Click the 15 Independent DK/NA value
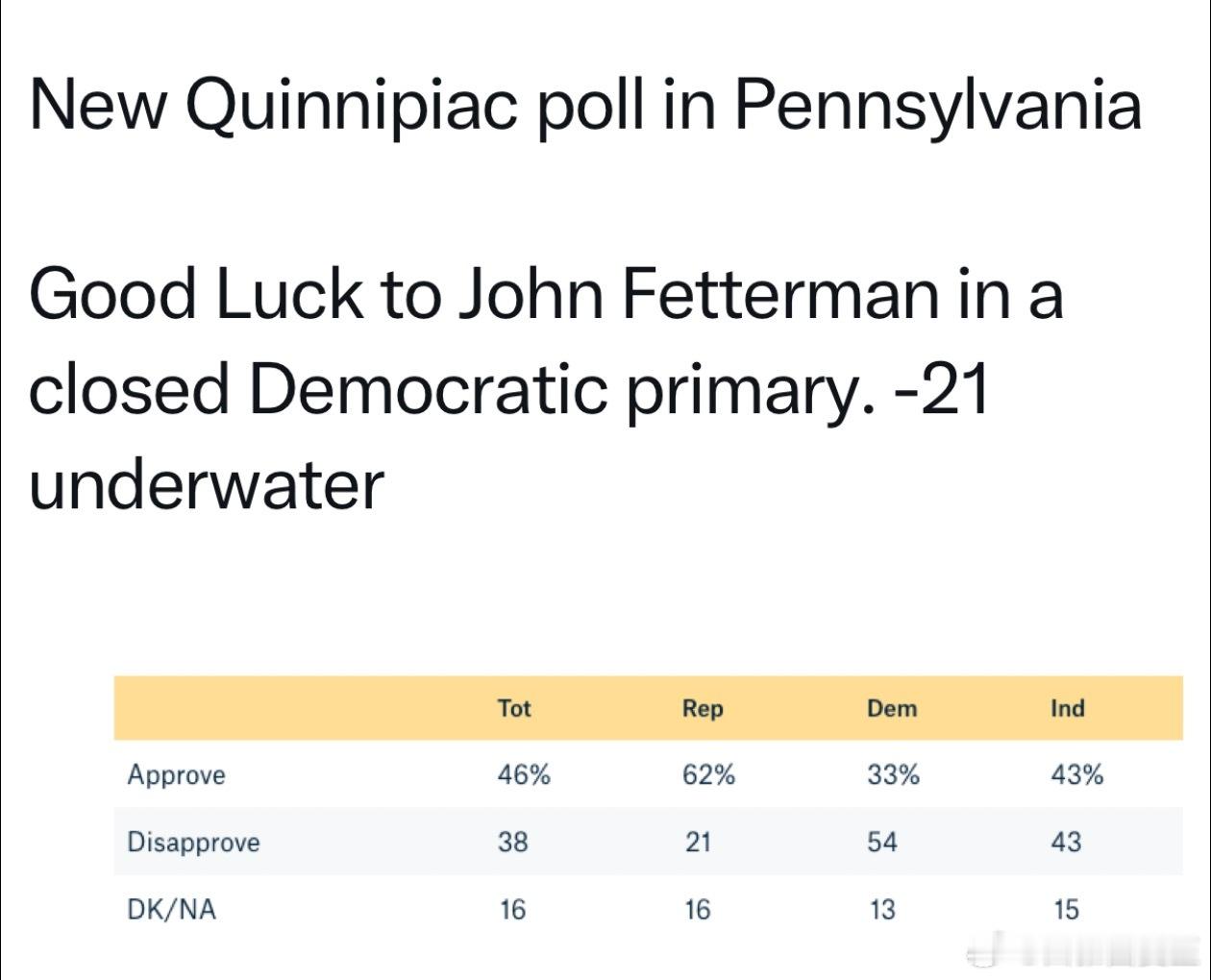 1066,909
